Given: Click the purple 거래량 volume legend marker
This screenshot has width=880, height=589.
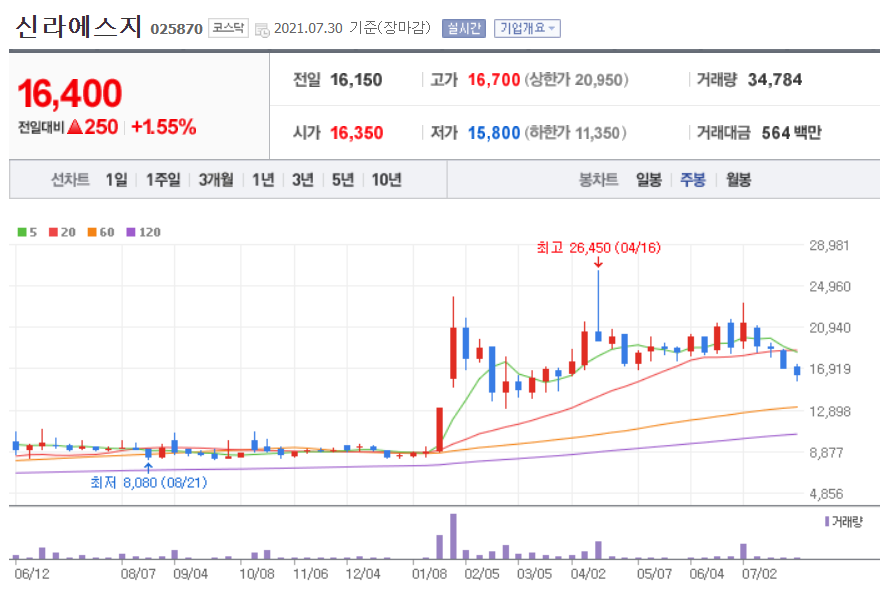Looking at the screenshot, I should pos(827,522).
